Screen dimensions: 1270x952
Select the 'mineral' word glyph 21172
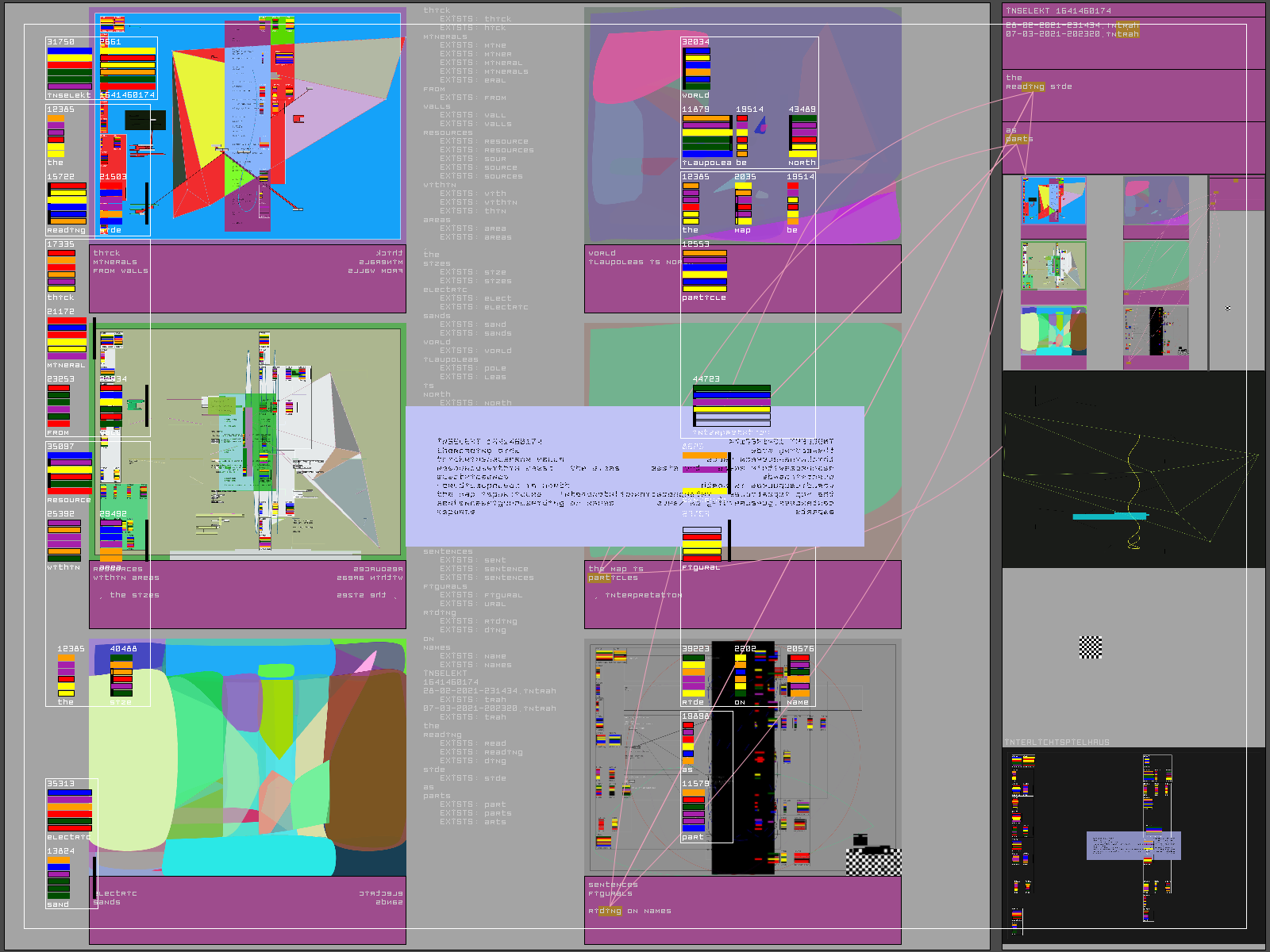(67, 339)
